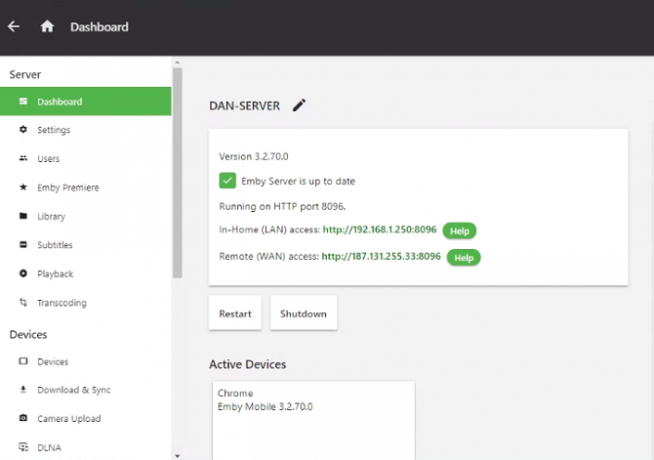Click the DAN-SERVER heading
Screen dimensions: 654x460
point(244,106)
